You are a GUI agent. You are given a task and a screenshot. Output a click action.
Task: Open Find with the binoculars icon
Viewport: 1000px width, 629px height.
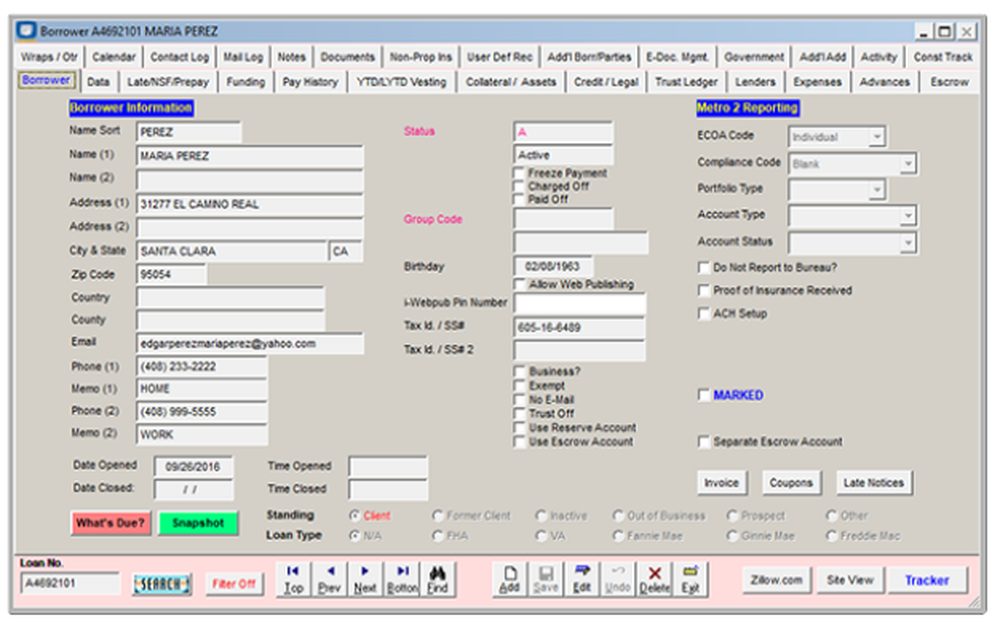[438, 579]
